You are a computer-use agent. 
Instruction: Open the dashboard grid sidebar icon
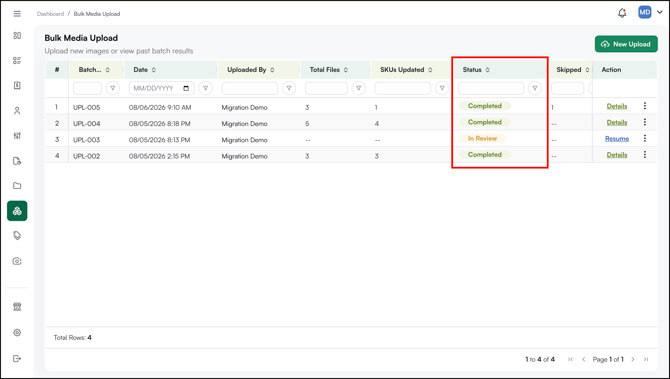tap(17, 35)
